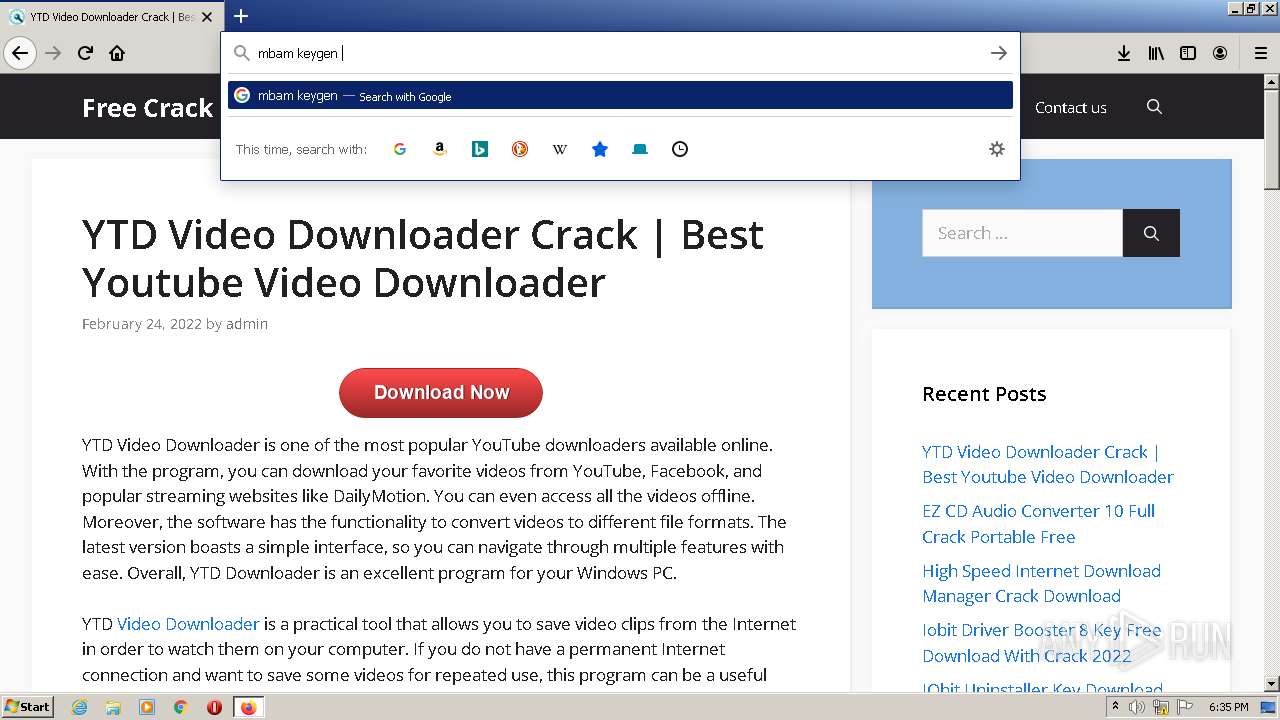Viewport: 1280px width, 720px height.
Task: Click the site header search magnifier
Action: click(1154, 107)
